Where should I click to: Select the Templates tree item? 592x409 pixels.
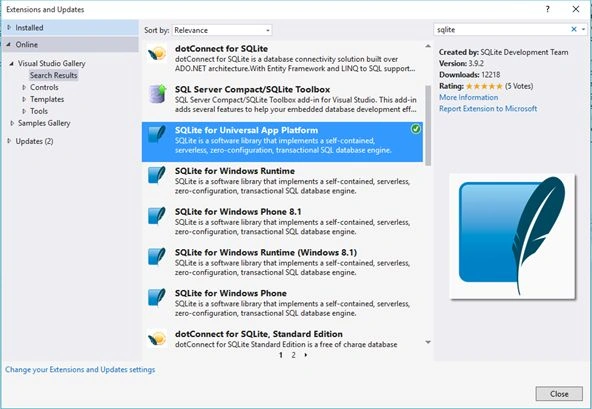click(x=47, y=99)
